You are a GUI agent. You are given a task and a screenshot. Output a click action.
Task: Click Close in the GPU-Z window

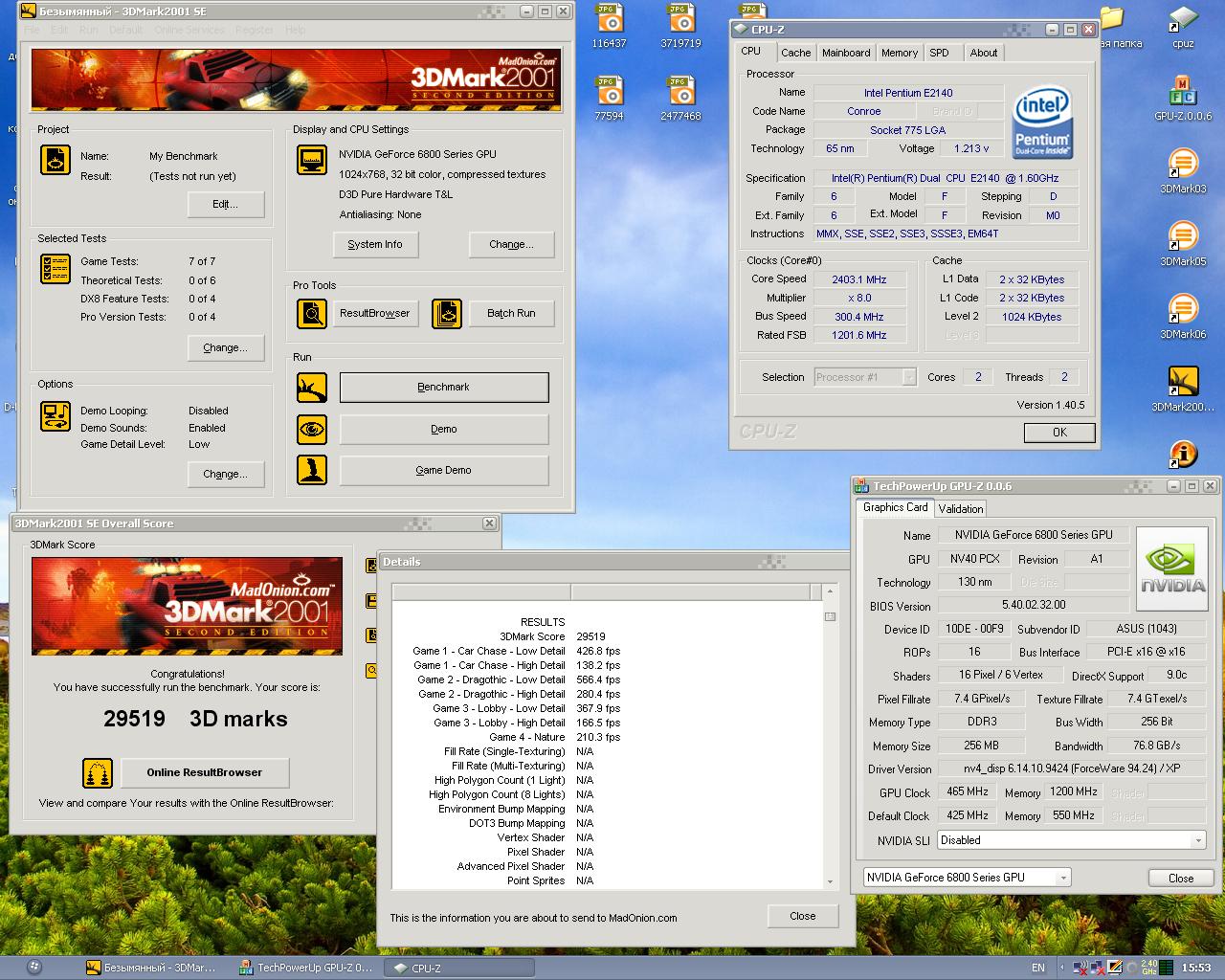coord(1181,878)
